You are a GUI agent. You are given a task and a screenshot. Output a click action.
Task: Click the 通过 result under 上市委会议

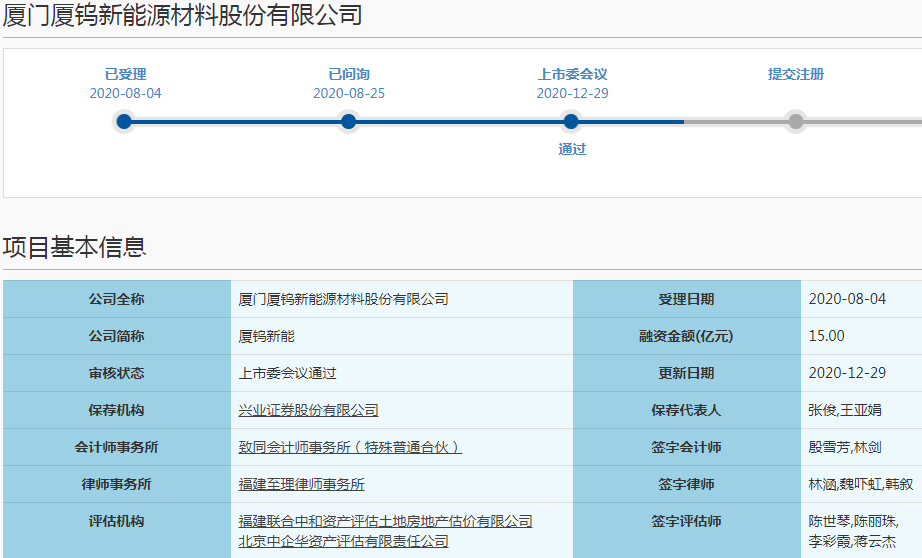coord(572,149)
